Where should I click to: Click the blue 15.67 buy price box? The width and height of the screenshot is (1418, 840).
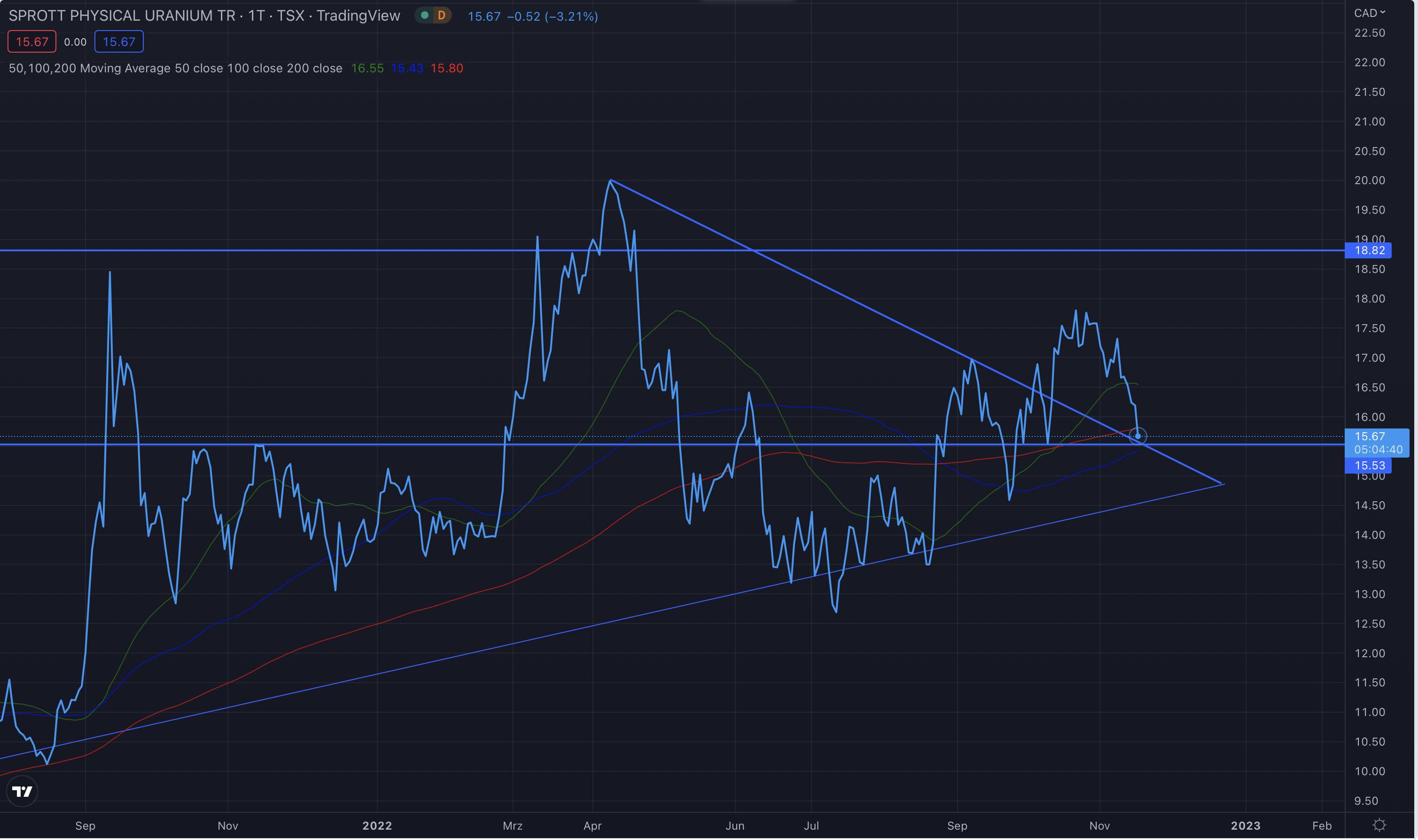[119, 42]
